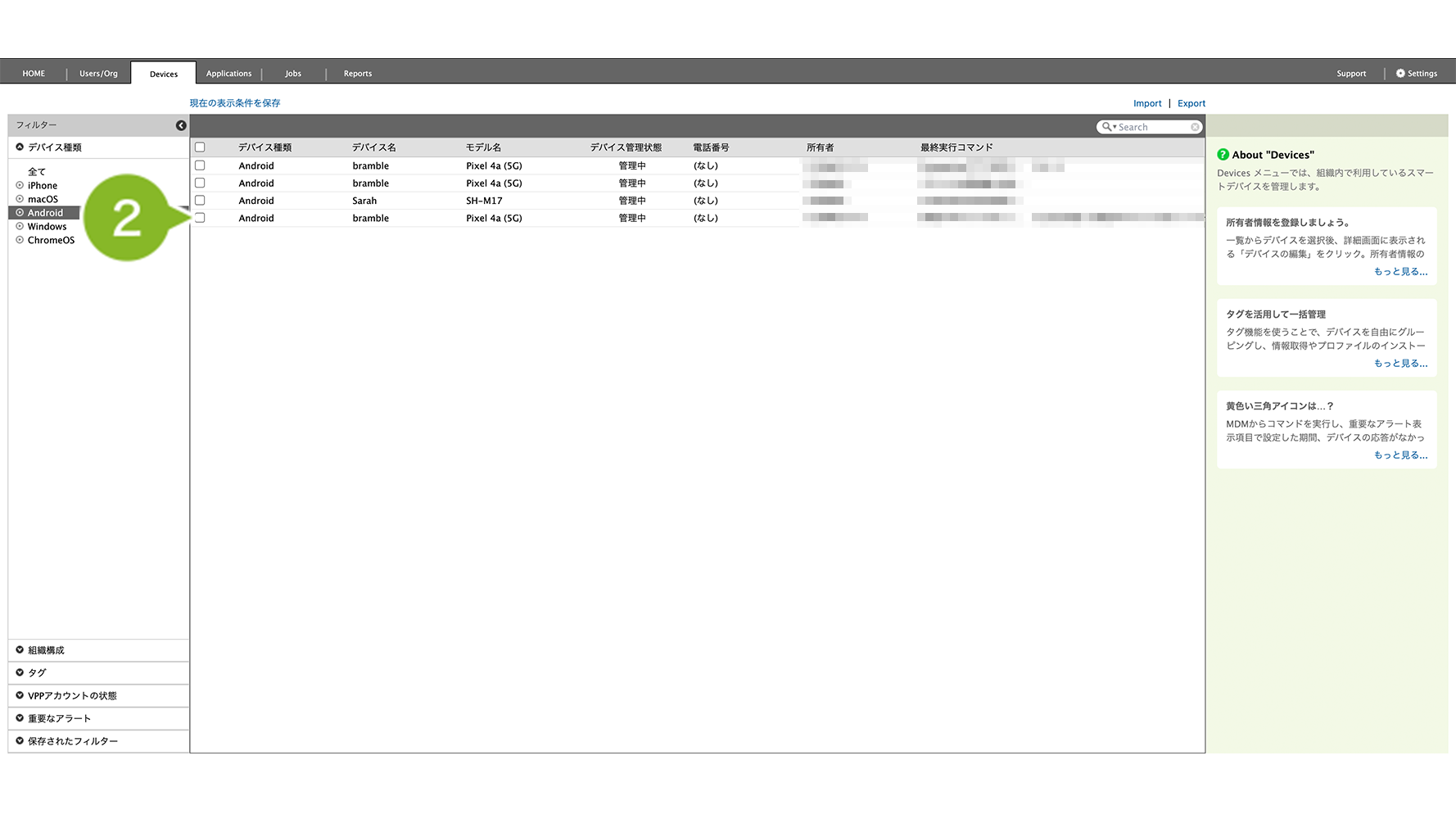Switch to the Reports tab

(x=358, y=74)
